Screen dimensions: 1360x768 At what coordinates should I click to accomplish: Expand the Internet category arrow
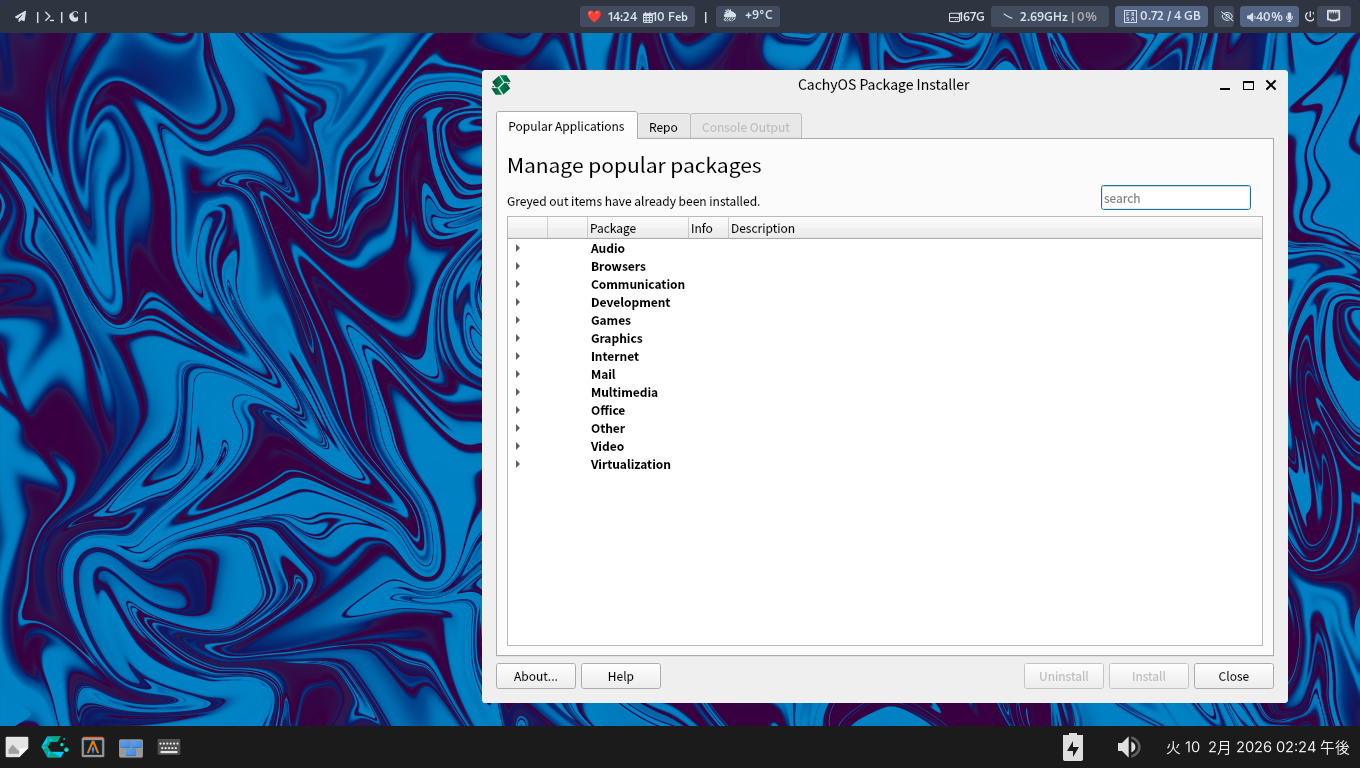[x=517, y=356]
